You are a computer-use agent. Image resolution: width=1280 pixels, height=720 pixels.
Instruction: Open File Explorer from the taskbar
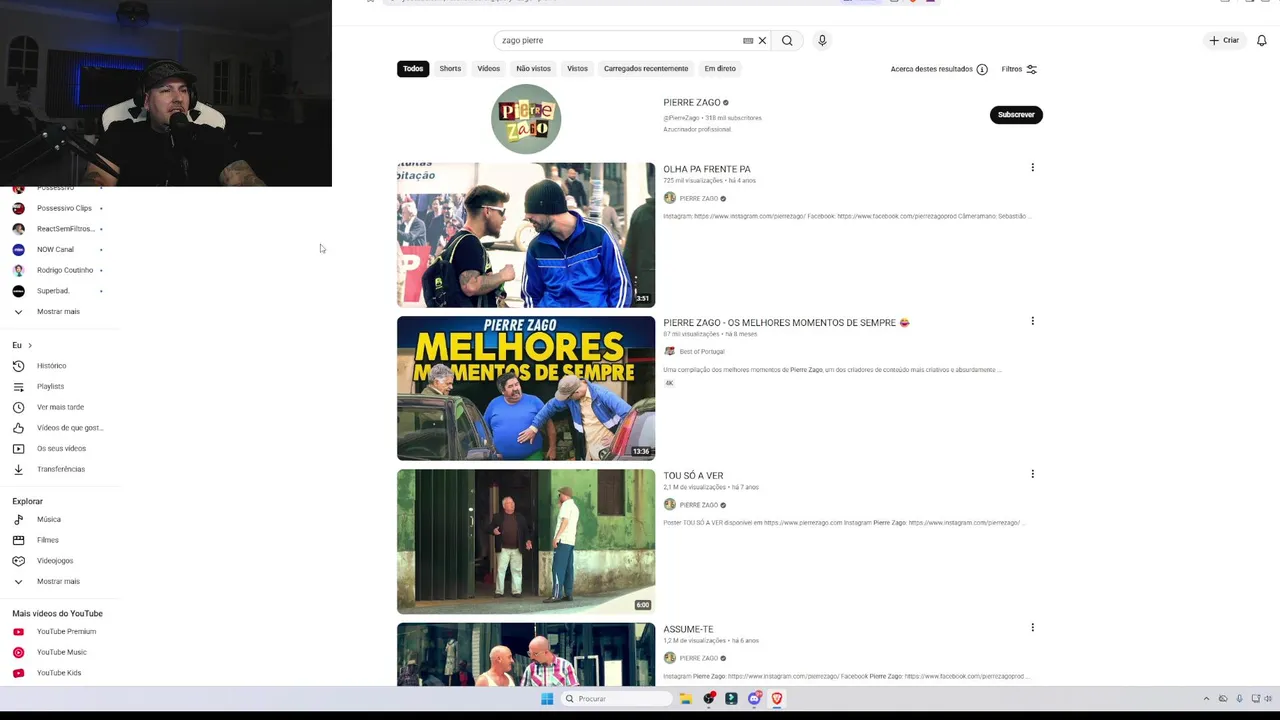686,699
